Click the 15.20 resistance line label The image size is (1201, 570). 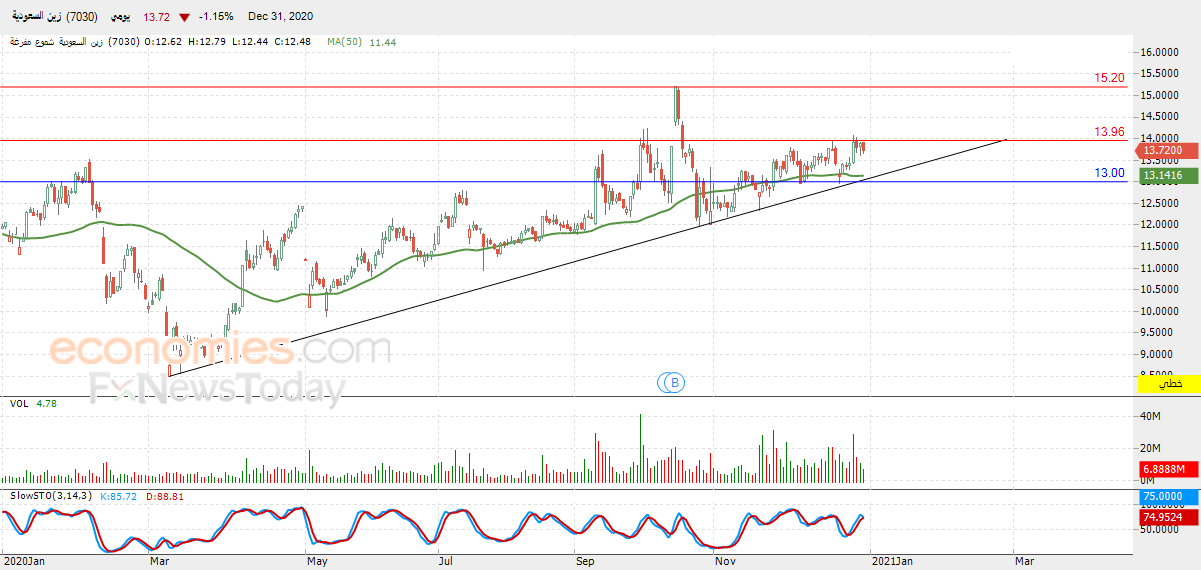point(1110,77)
